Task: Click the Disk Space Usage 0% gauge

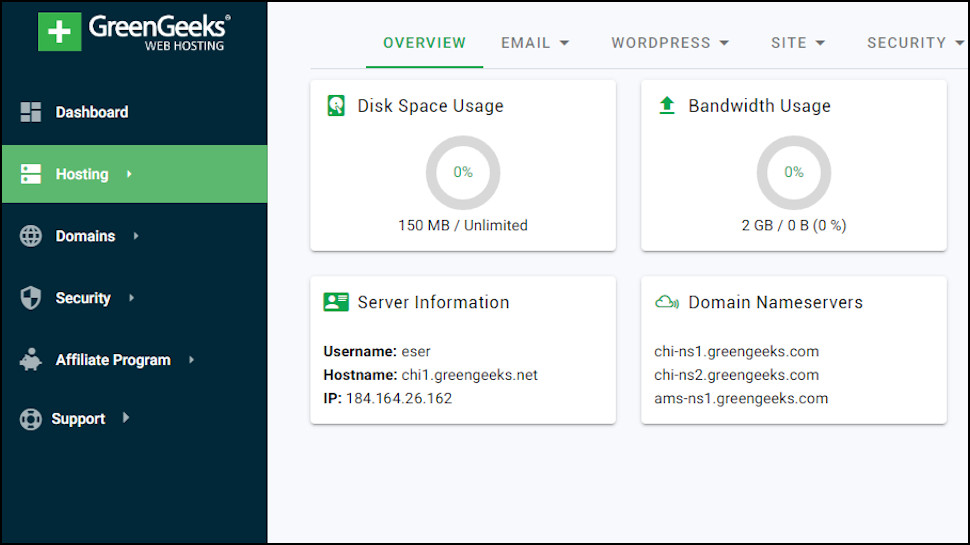Action: (x=463, y=173)
